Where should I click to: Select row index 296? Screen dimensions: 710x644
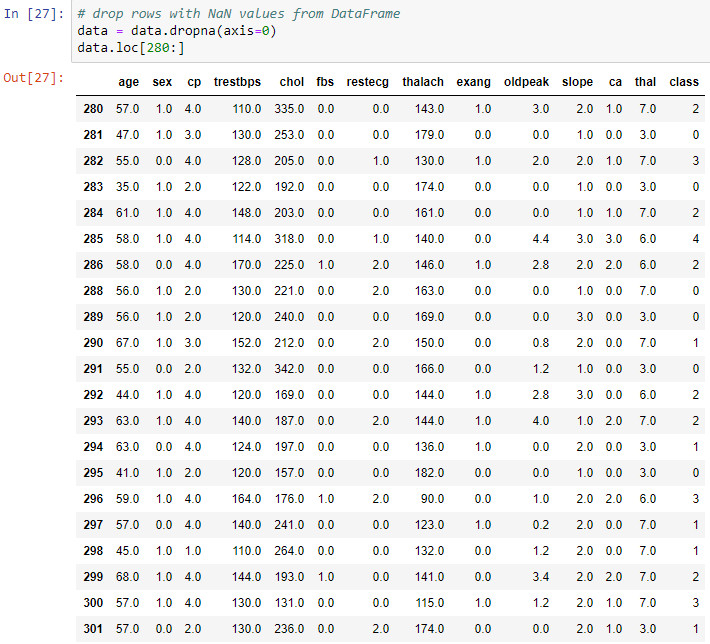click(93, 499)
